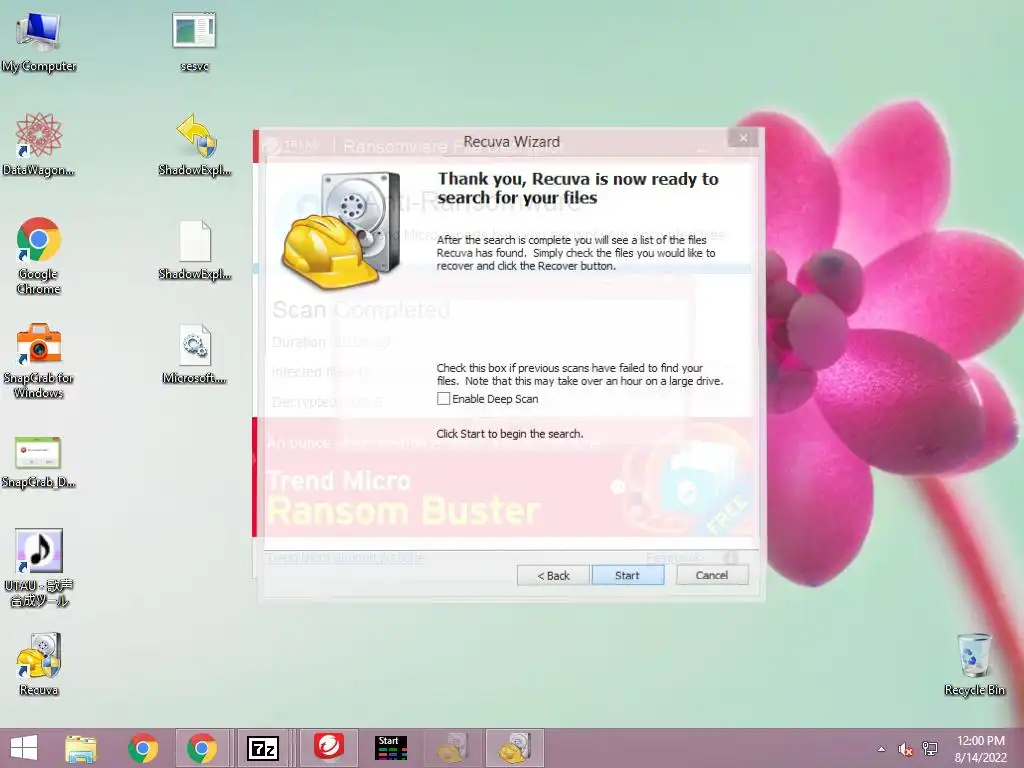
Task: Open the blank ShadowExpl file icon
Action: click(x=195, y=249)
